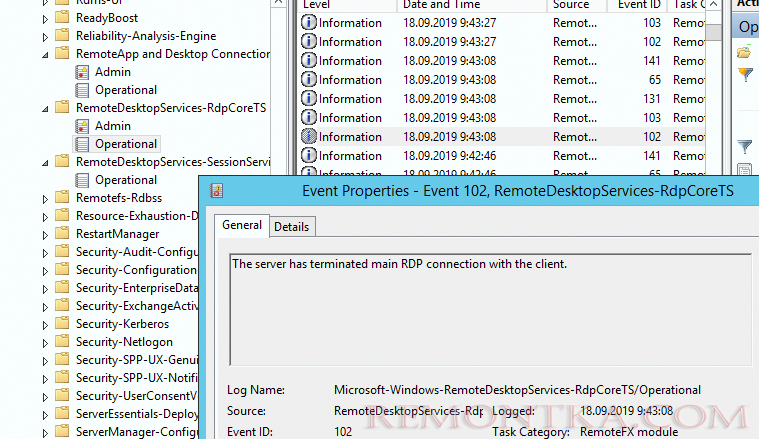Select the Security-SPP-UX-Notifi tree item
Image resolution: width=759 pixels, height=439 pixels.
pos(137,378)
